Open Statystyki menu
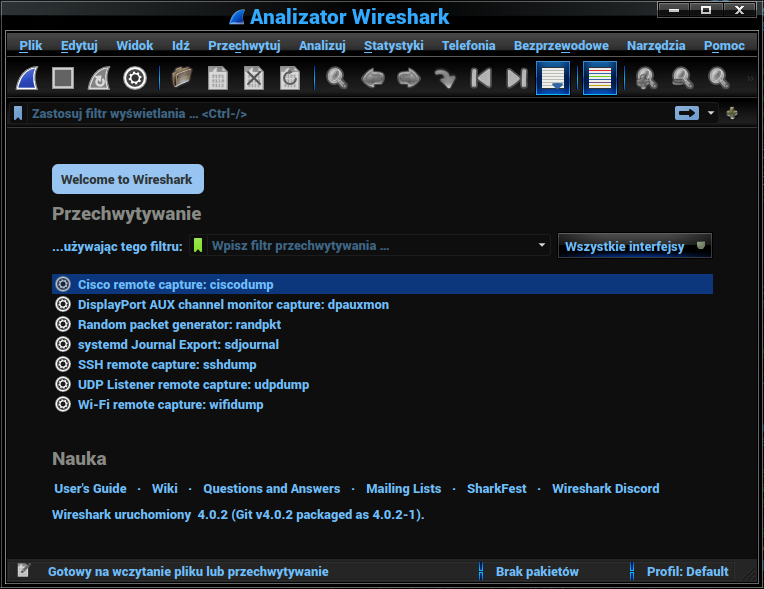Viewport: 764px width, 589px height. tap(394, 46)
